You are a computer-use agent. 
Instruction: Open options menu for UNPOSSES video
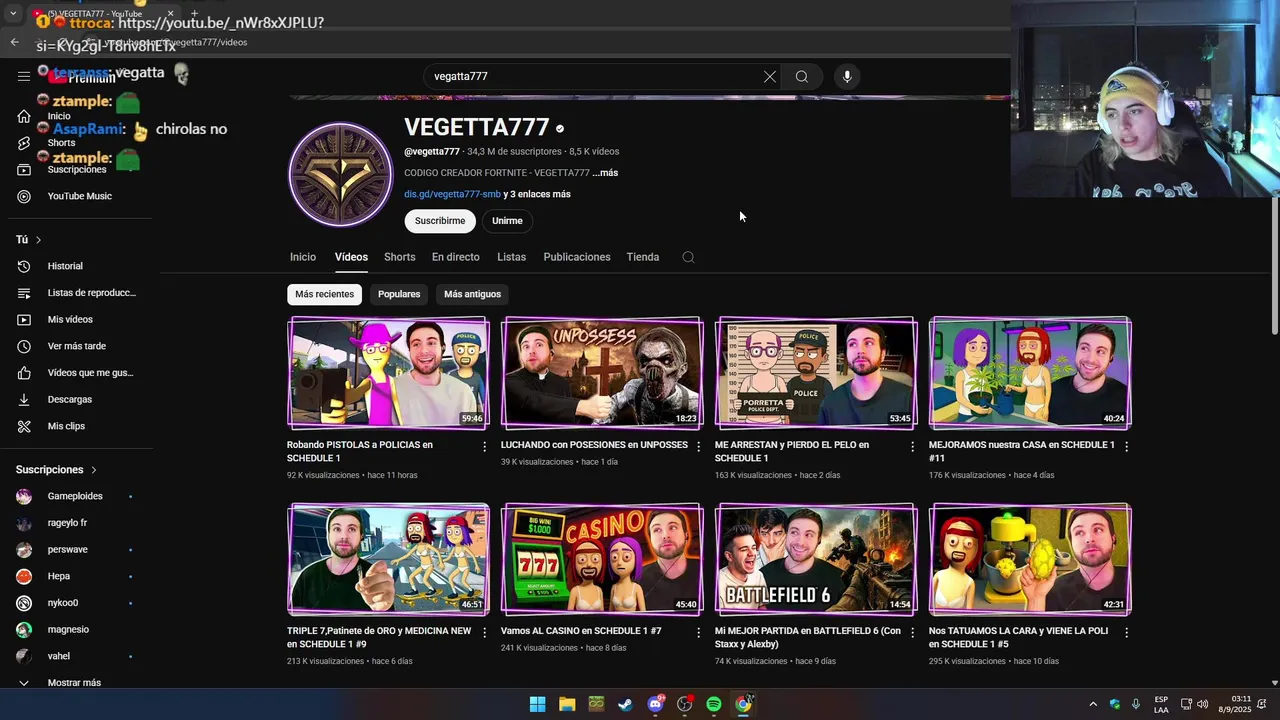tap(699, 446)
